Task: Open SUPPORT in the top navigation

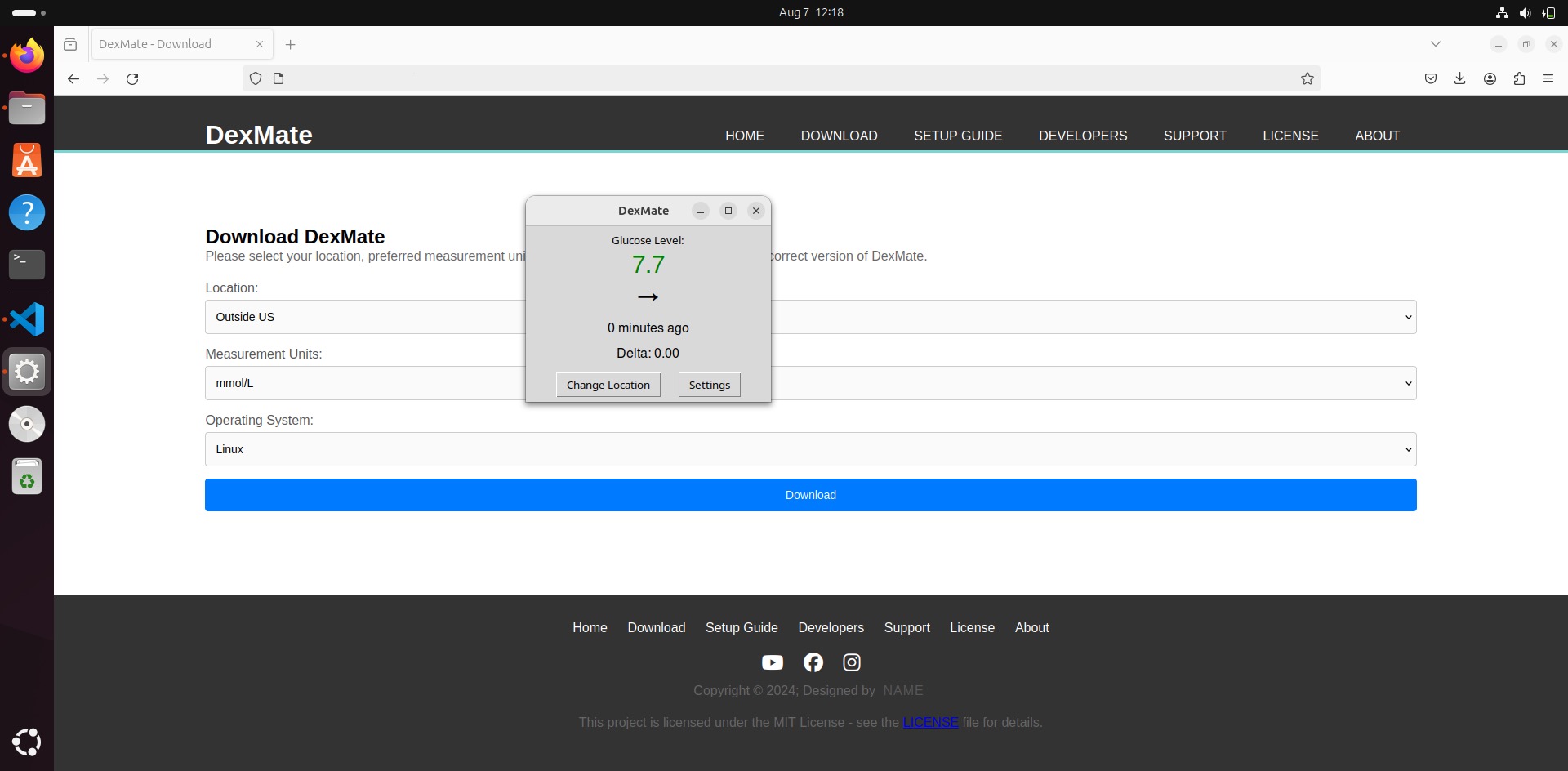Action: (1195, 136)
